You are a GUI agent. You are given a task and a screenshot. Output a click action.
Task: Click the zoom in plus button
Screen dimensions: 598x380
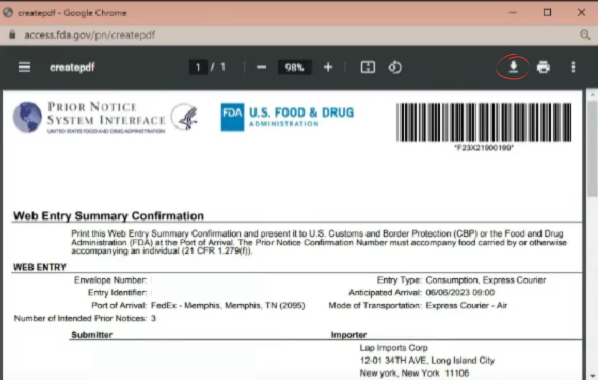pos(328,68)
